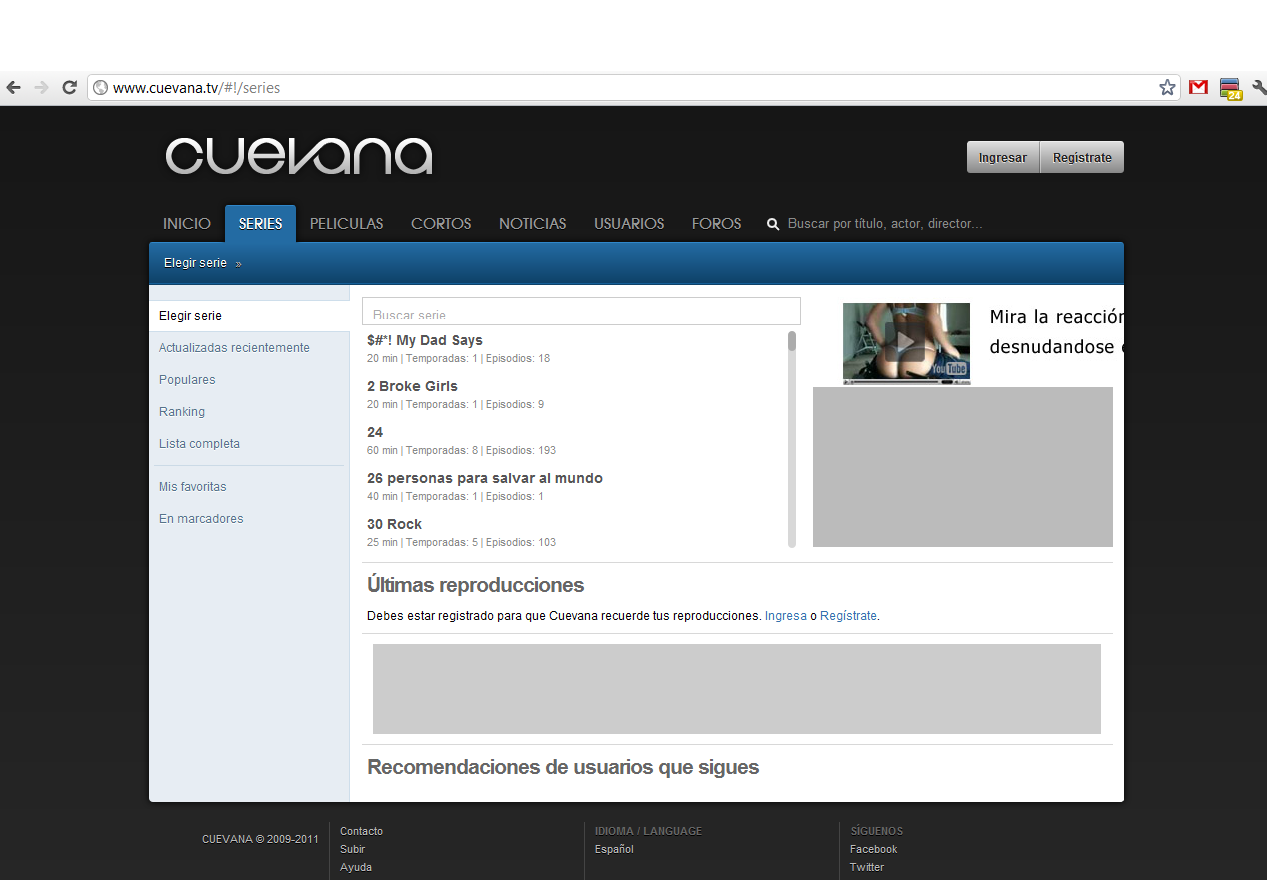Open the Facebook link in the footer
Image resolution: width=1267 pixels, height=880 pixels.
coord(873,849)
